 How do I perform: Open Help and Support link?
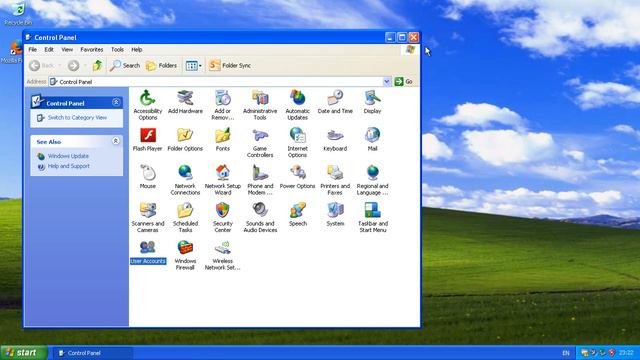coord(69,166)
